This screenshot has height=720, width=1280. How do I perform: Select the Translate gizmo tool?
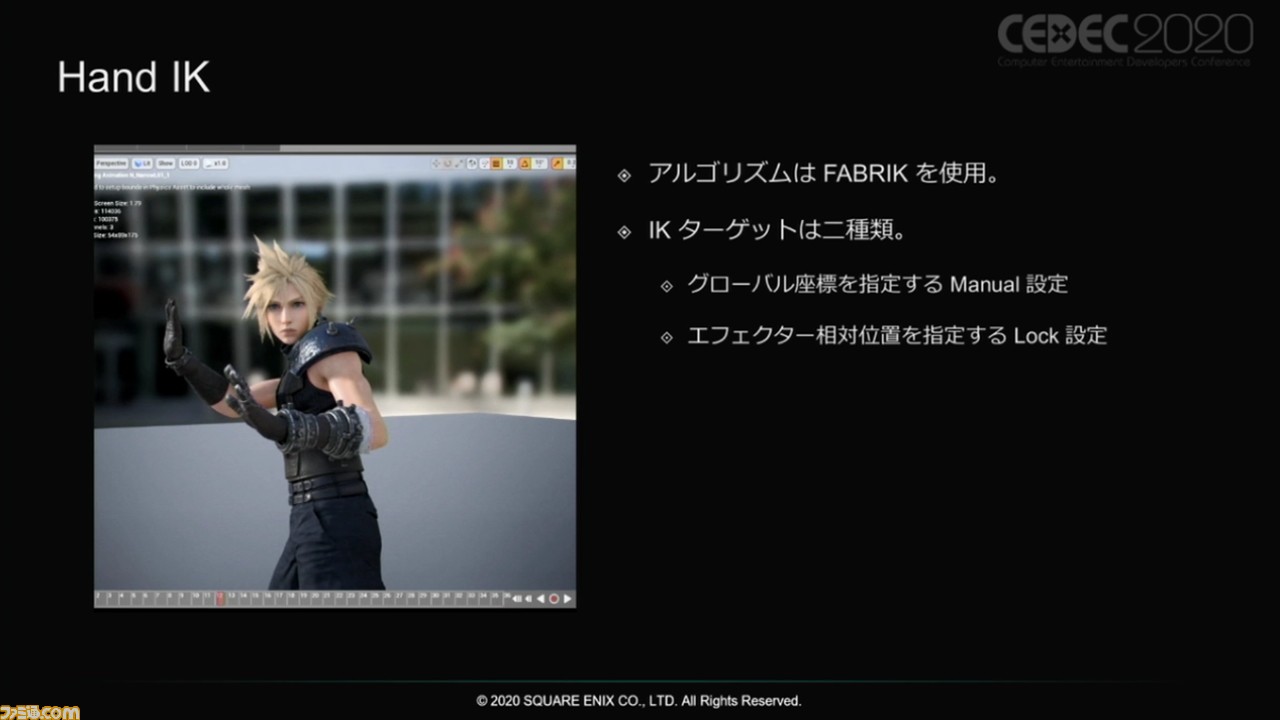click(x=436, y=163)
